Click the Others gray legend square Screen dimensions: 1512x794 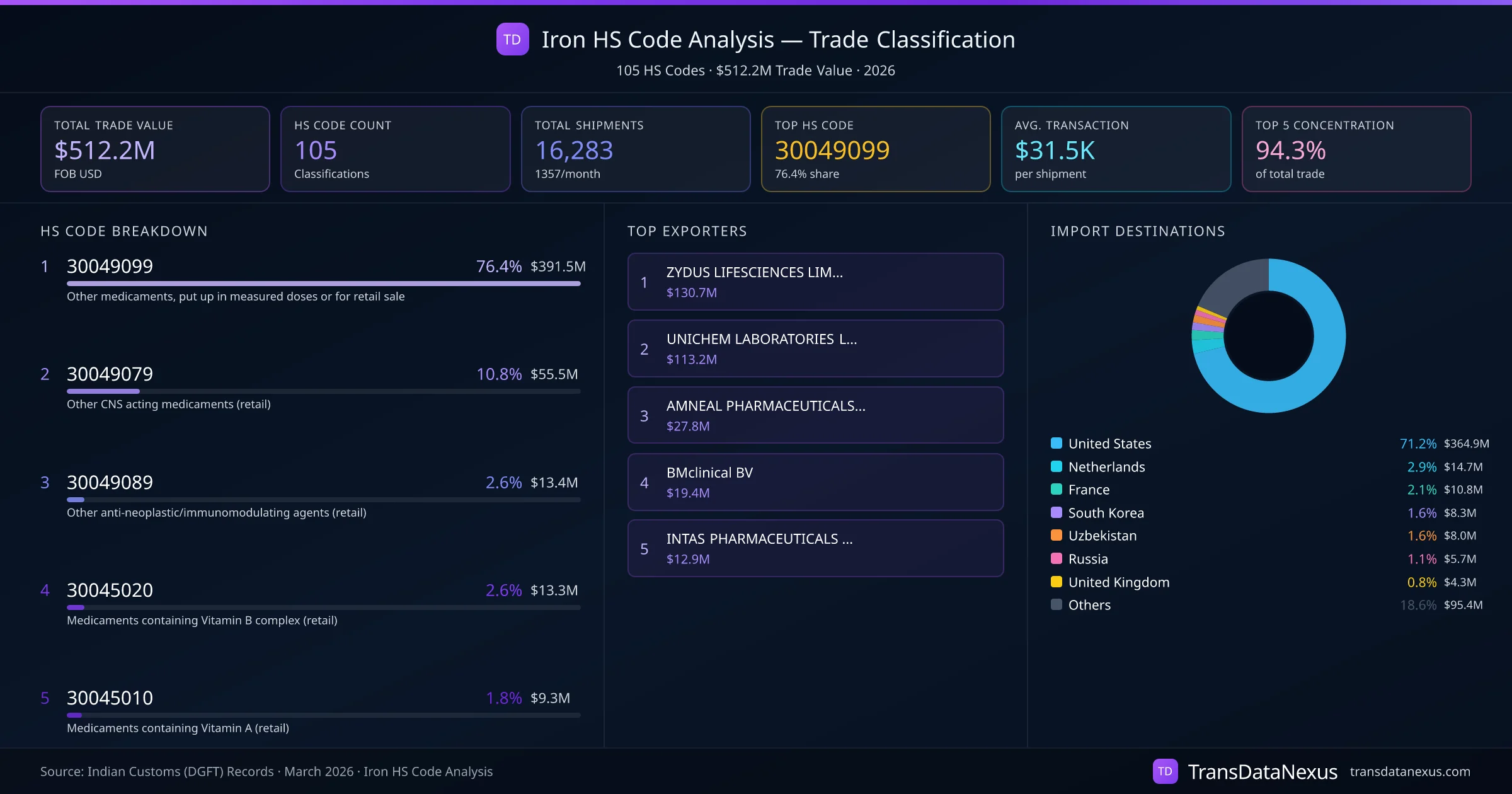click(x=1057, y=605)
